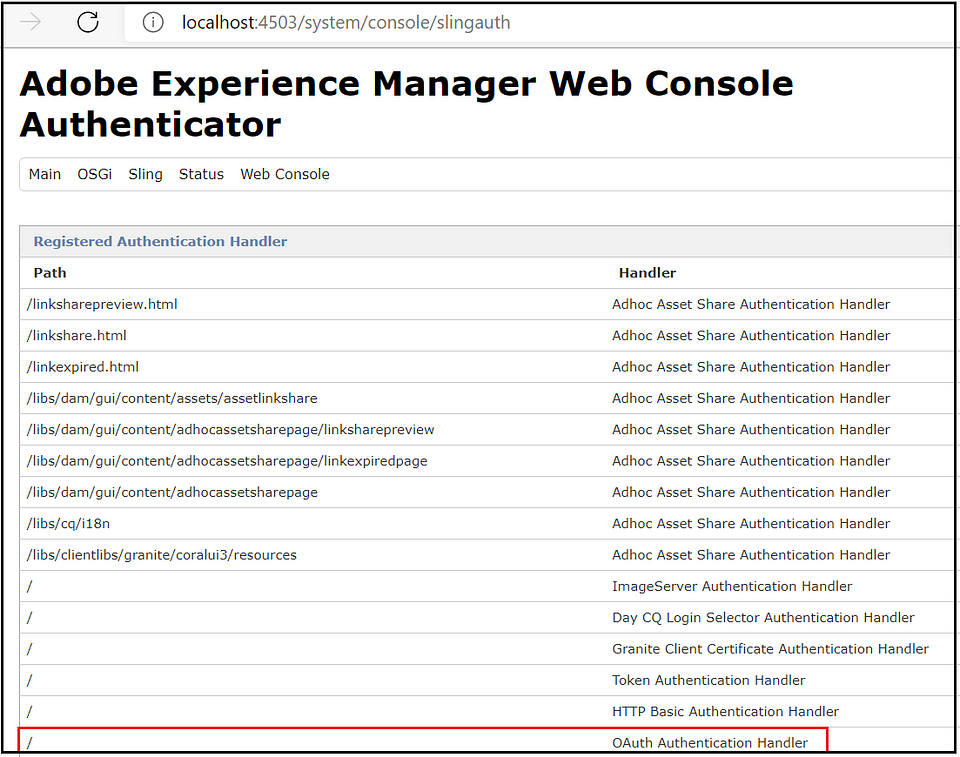Focus the address bar URL
960x757 pixels.
click(x=346, y=23)
